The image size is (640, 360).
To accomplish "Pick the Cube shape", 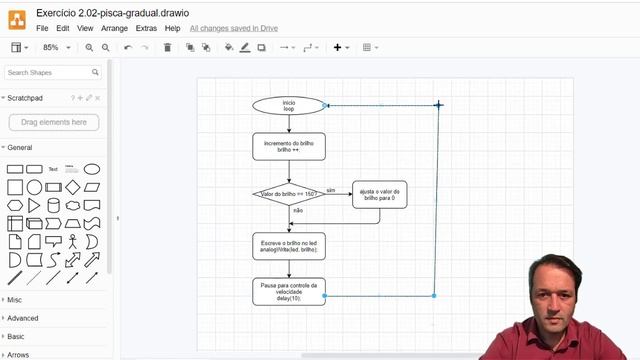I will (x=34, y=223).
